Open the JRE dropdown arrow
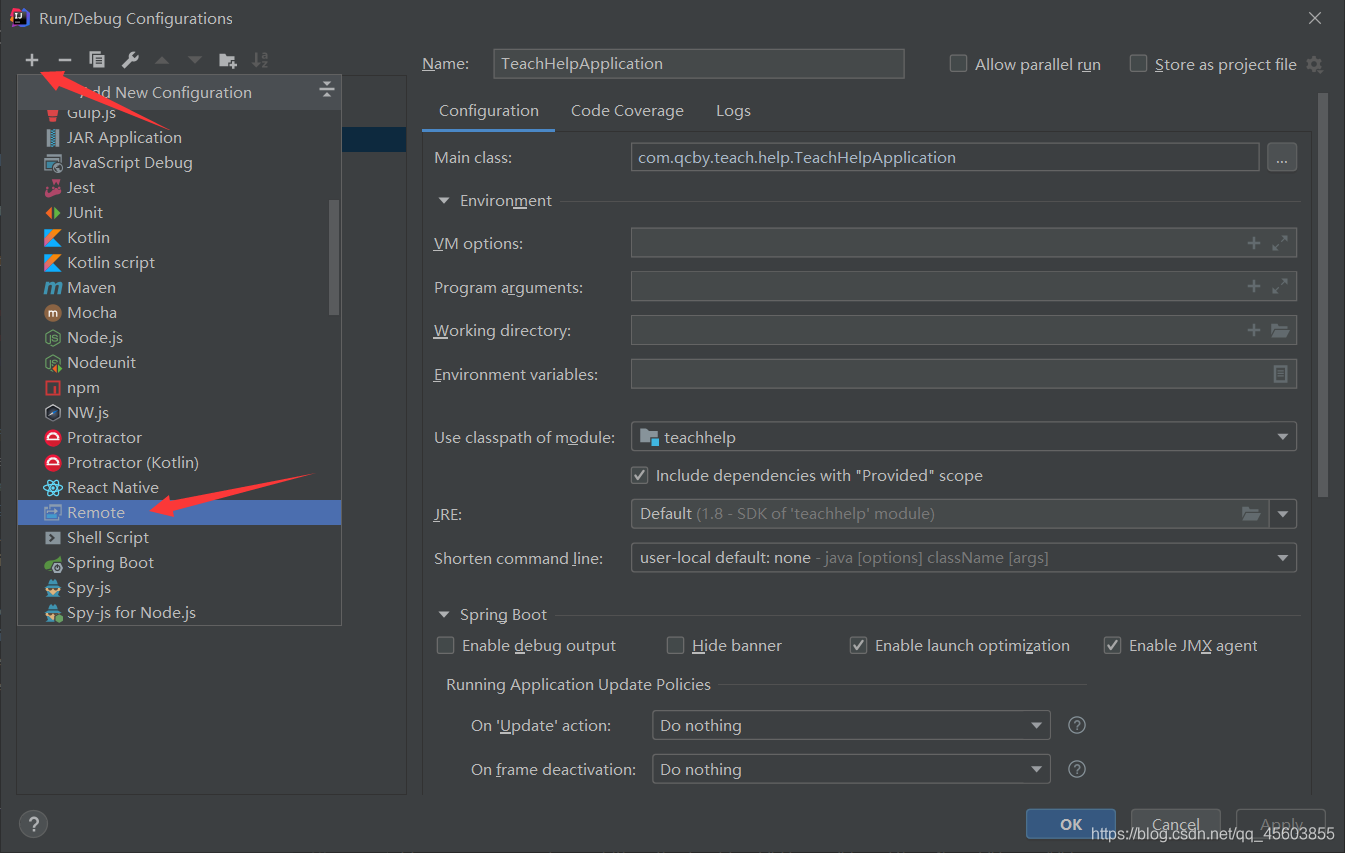Screen dimensions: 1345x853 point(1283,514)
